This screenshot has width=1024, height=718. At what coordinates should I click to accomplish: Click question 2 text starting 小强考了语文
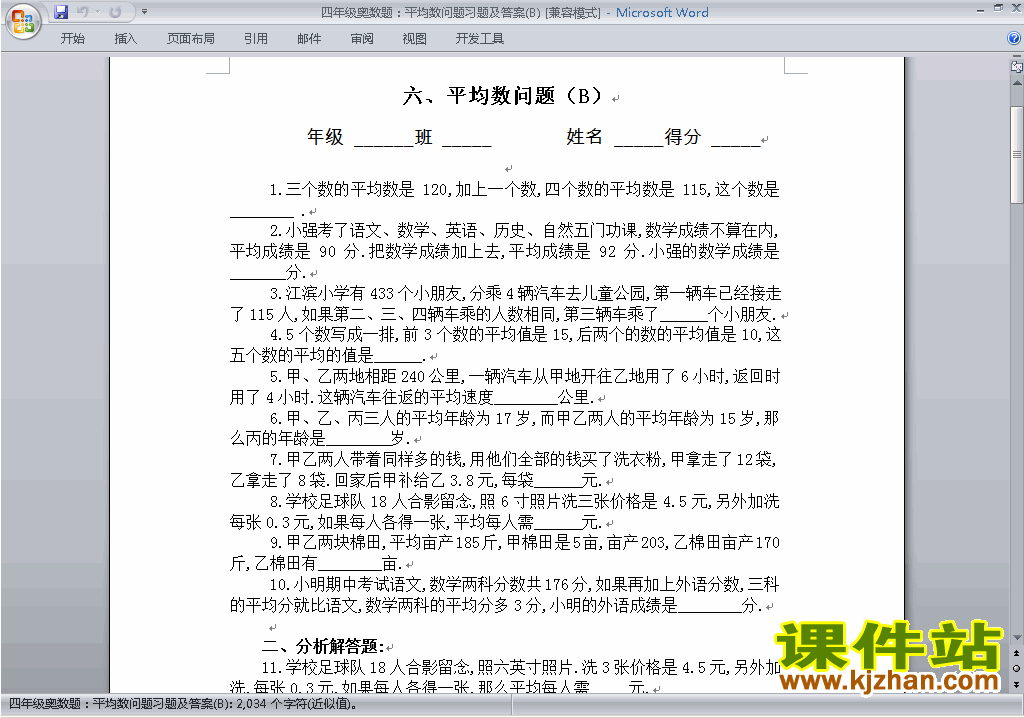[505, 251]
